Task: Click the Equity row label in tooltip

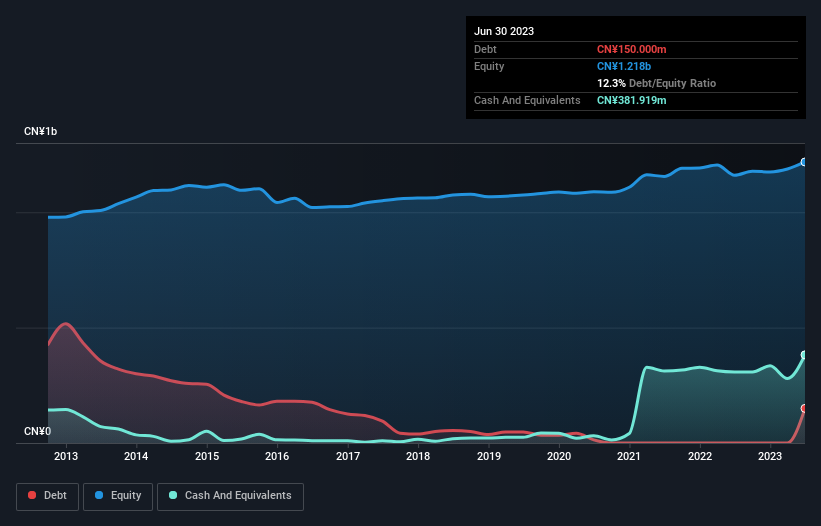Action: (x=489, y=66)
